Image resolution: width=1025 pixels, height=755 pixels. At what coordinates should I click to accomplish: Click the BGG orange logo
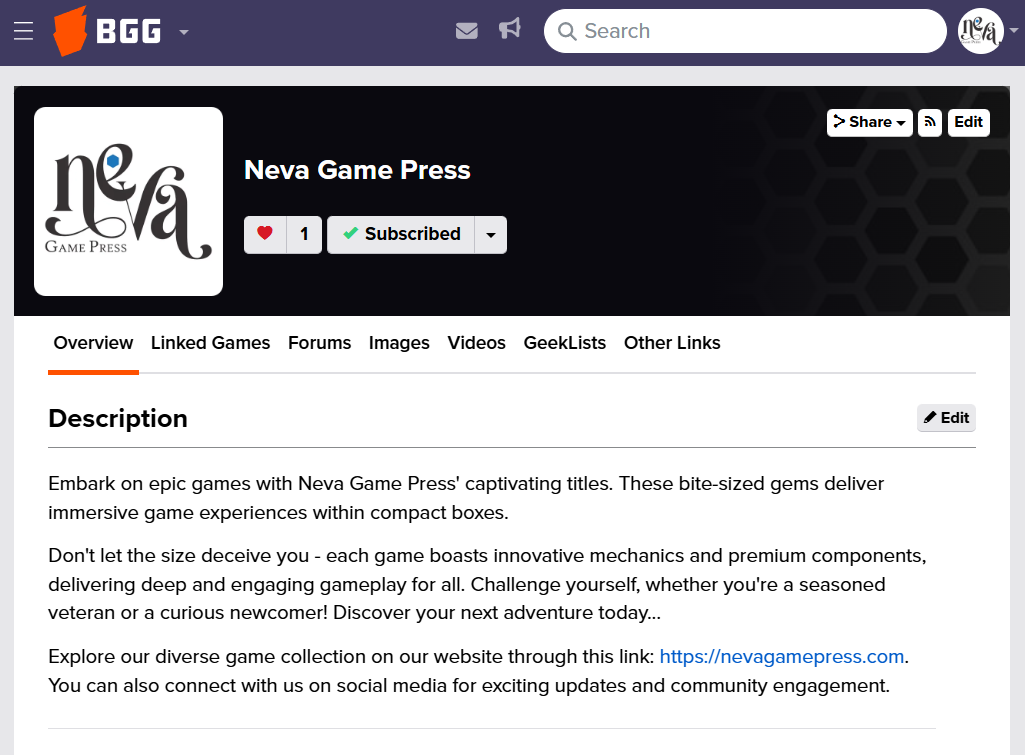tap(69, 32)
